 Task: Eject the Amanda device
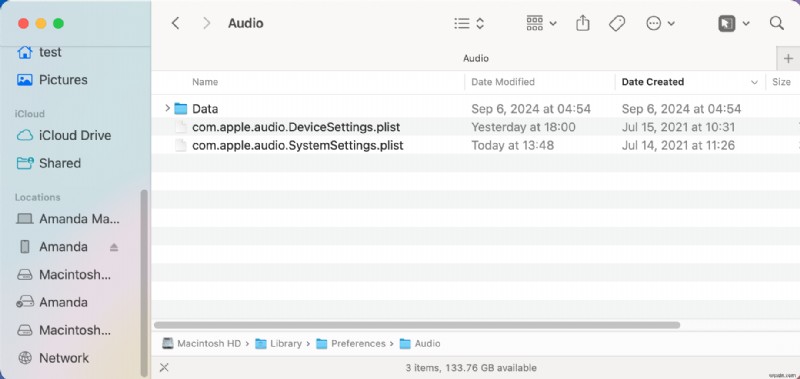click(x=114, y=247)
